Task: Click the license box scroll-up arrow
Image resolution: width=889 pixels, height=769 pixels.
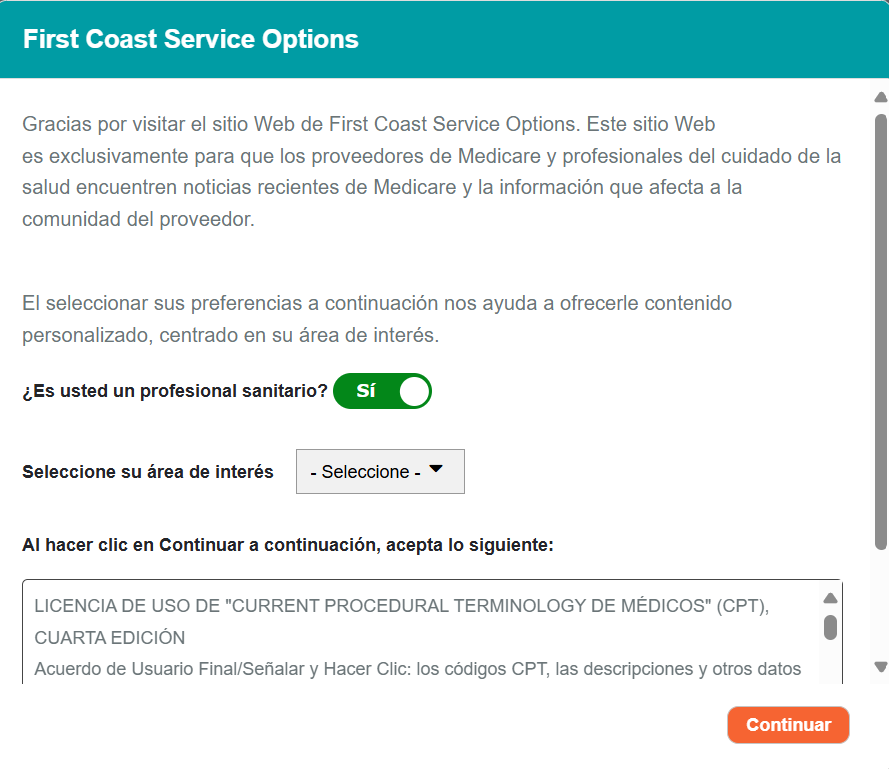Action: tap(830, 599)
